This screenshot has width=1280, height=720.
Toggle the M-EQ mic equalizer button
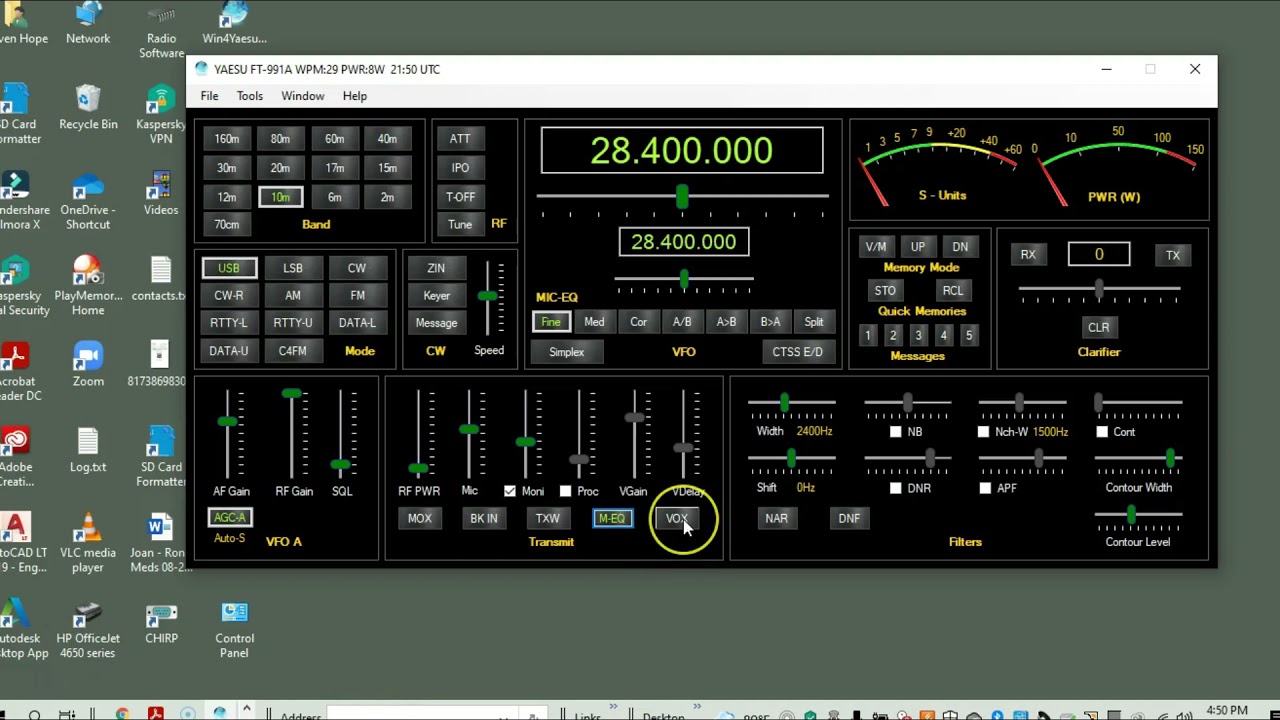click(612, 519)
